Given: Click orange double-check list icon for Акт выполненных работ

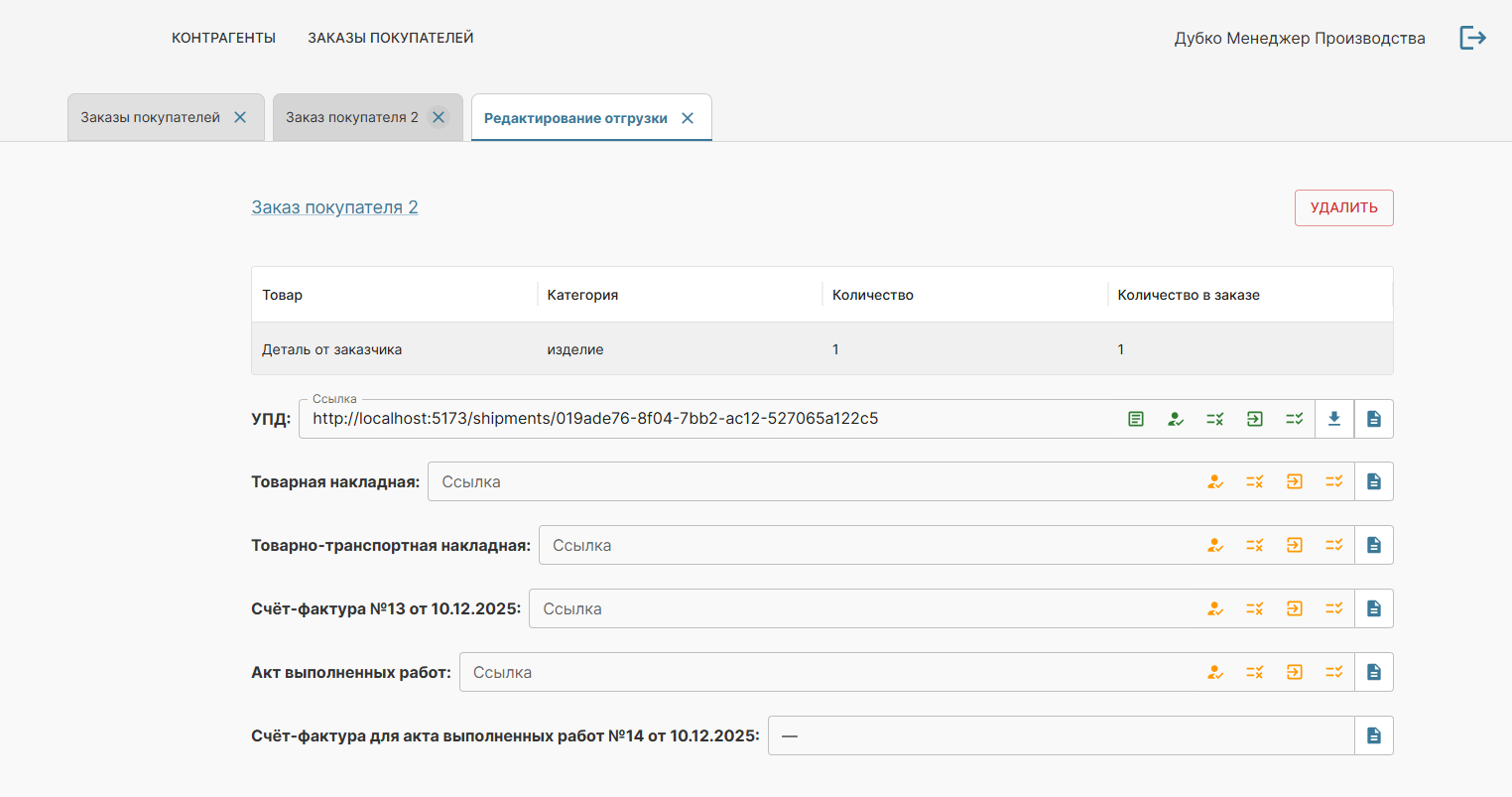Looking at the screenshot, I should [1334, 673].
